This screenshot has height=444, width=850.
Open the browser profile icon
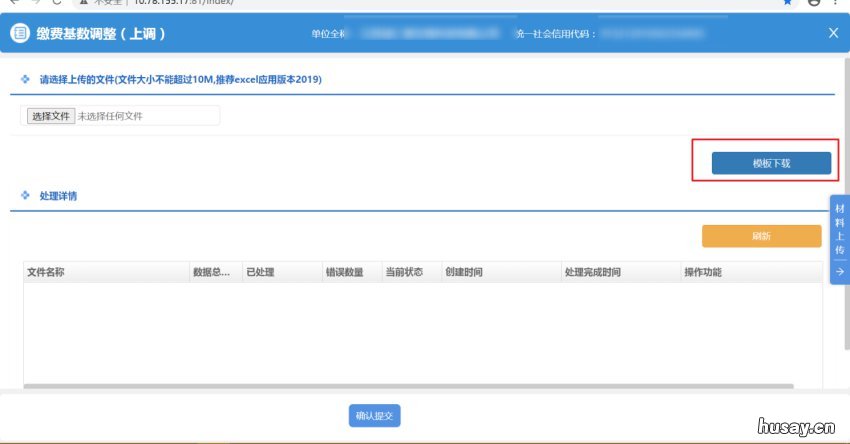pyautogui.click(x=814, y=2)
